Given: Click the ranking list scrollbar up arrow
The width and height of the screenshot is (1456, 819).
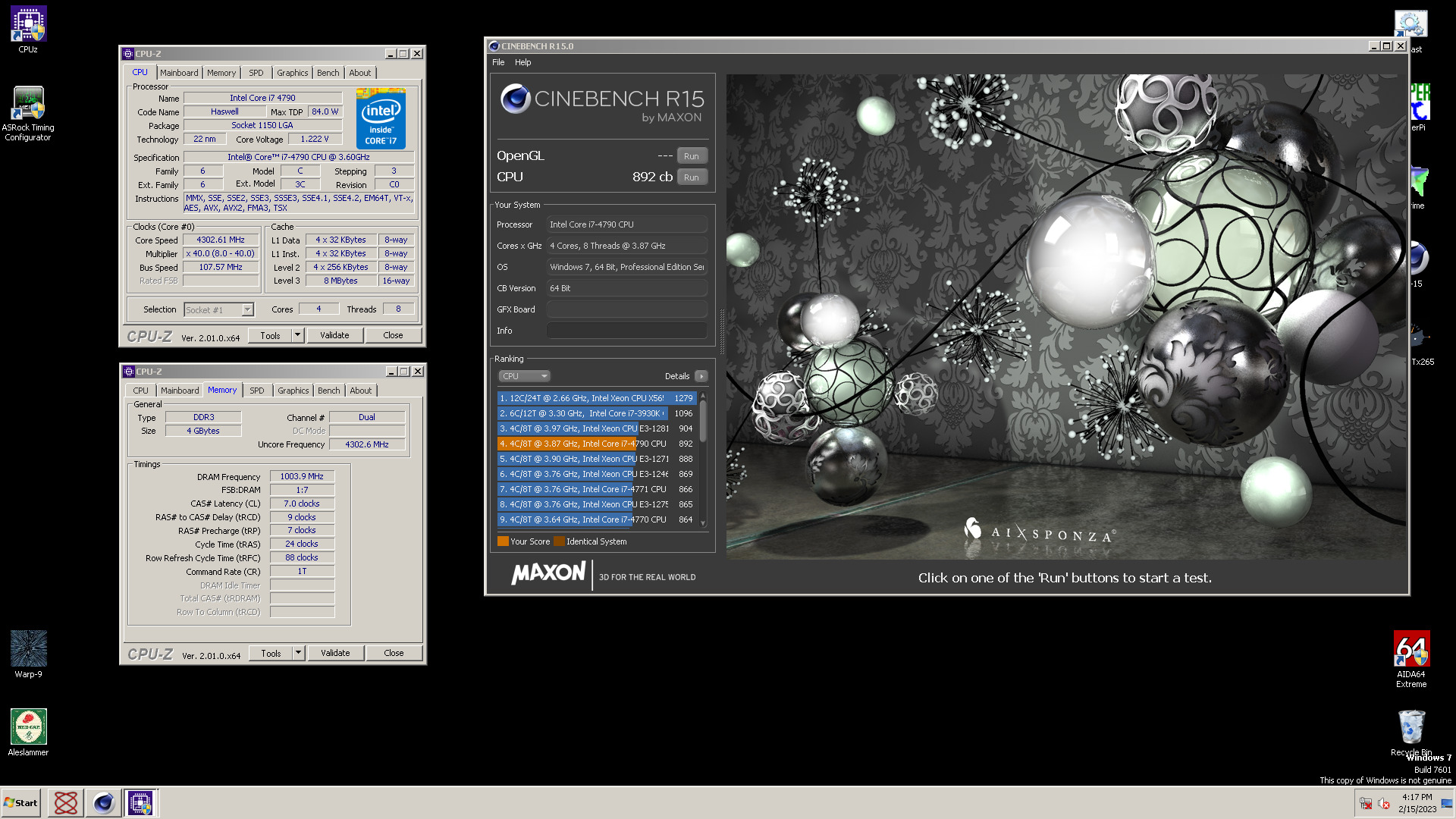Looking at the screenshot, I should [703, 396].
